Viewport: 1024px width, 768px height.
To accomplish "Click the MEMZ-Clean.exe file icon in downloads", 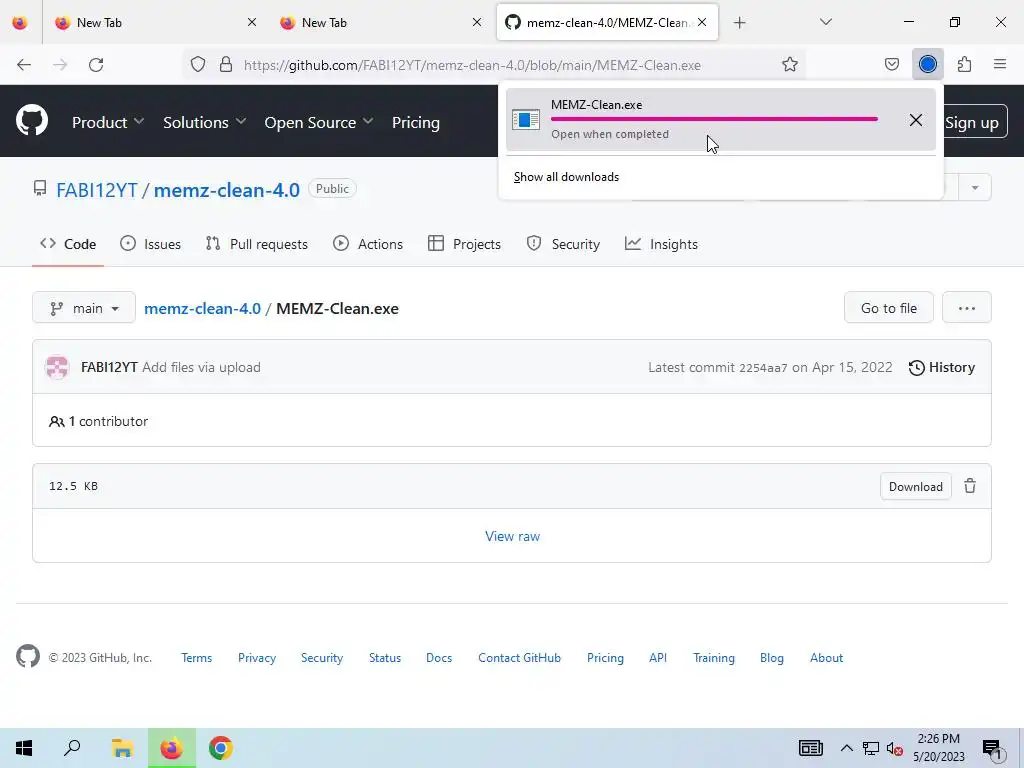I will pos(526,120).
